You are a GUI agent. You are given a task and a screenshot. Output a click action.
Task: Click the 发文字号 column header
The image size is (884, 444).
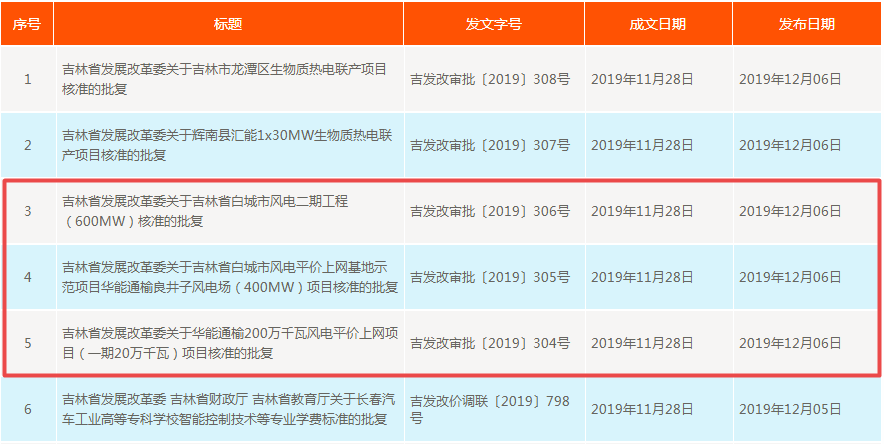pyautogui.click(x=494, y=24)
